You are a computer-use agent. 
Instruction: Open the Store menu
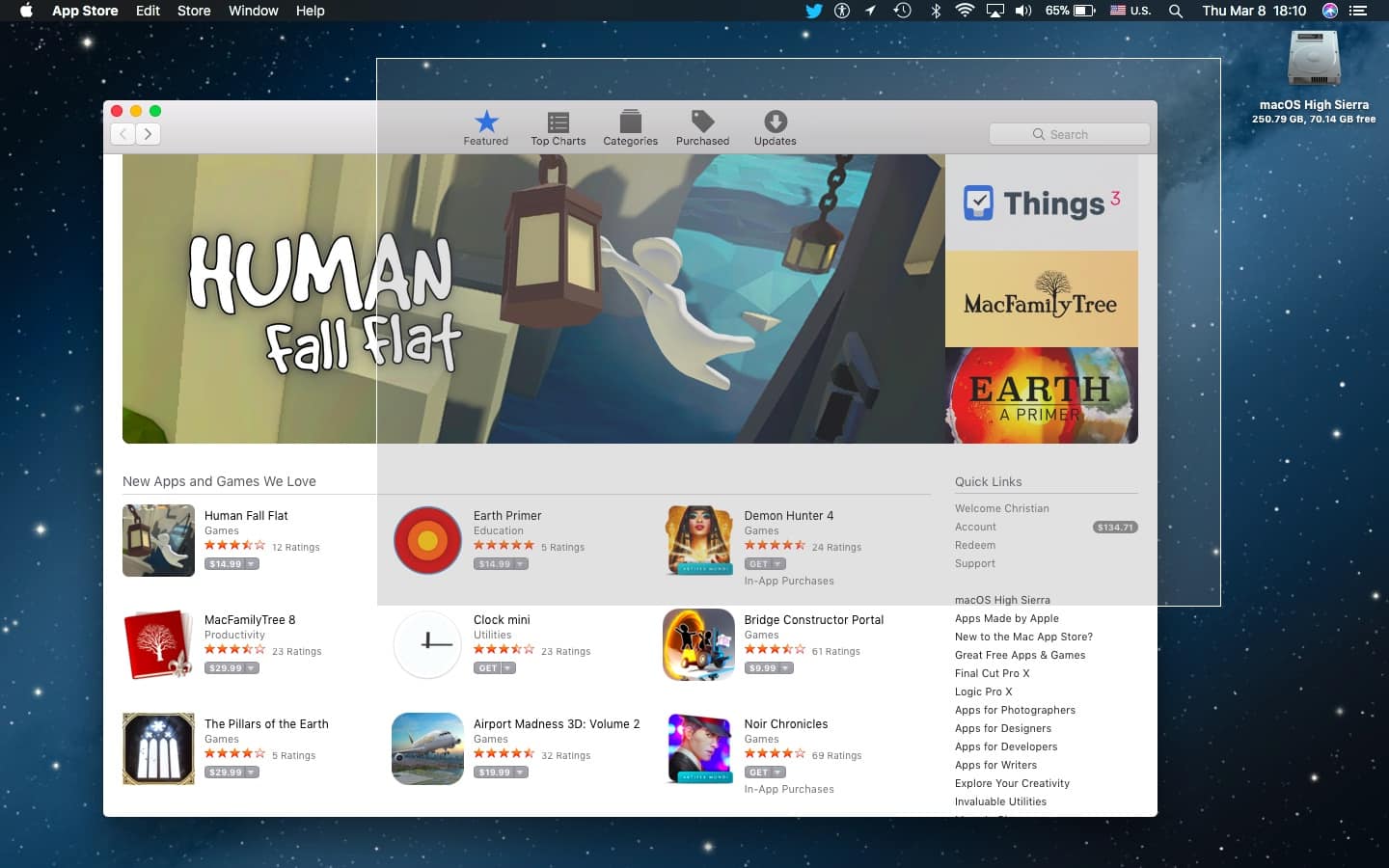click(194, 11)
